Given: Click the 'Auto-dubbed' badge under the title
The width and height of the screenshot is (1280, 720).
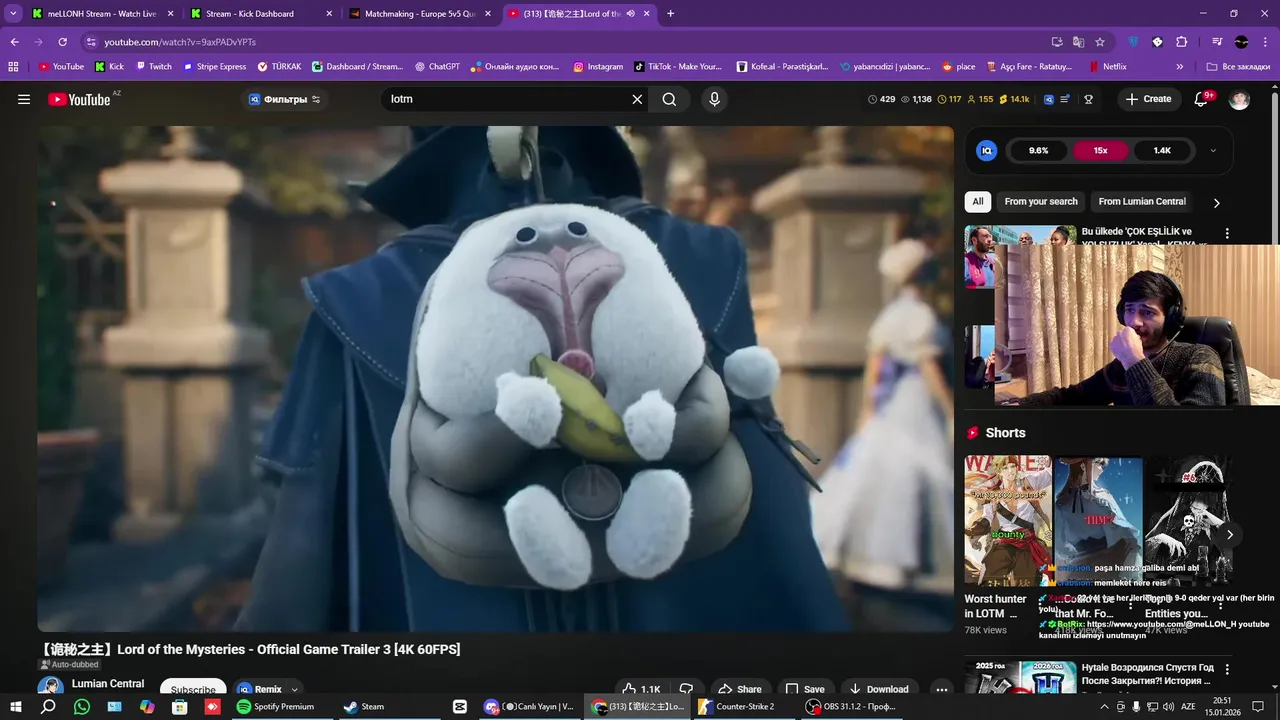Looking at the screenshot, I should click(69, 665).
